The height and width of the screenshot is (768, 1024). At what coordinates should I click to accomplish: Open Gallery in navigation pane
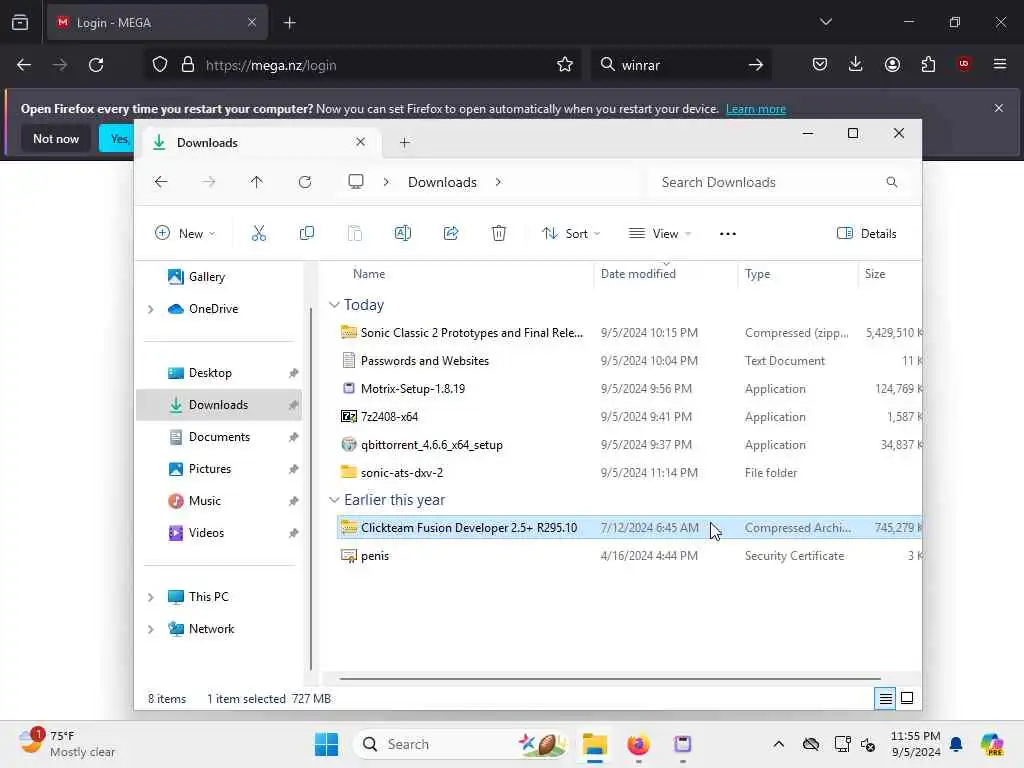point(206,277)
